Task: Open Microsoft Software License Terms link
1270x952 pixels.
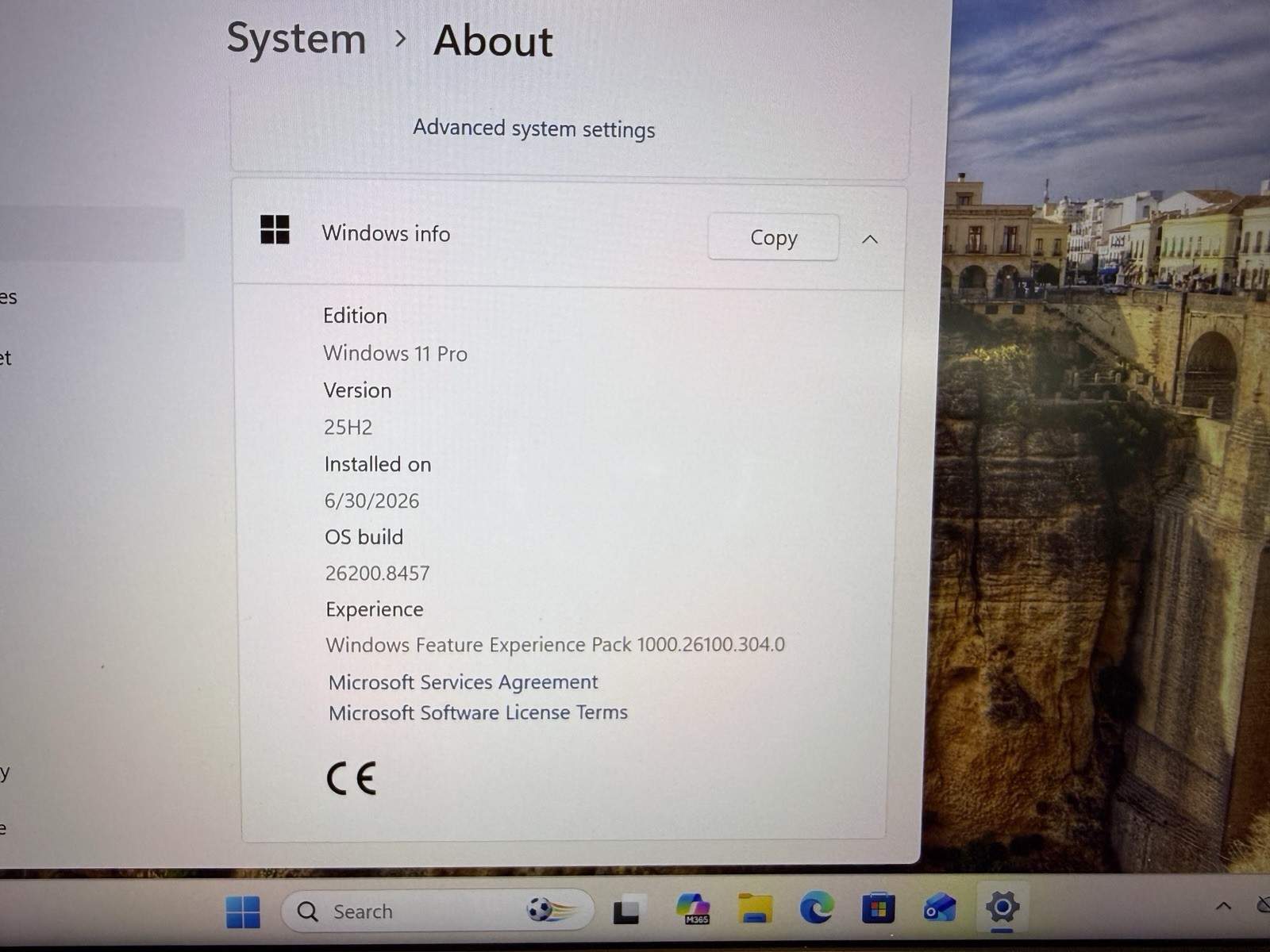Action: coord(478,712)
